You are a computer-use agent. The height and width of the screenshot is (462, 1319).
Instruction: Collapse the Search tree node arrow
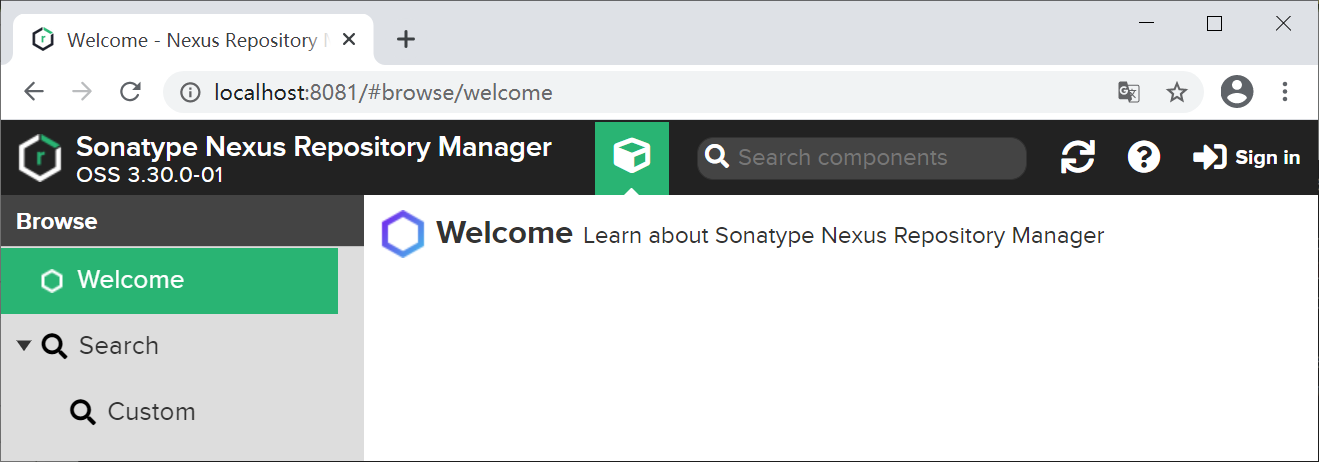[24, 346]
